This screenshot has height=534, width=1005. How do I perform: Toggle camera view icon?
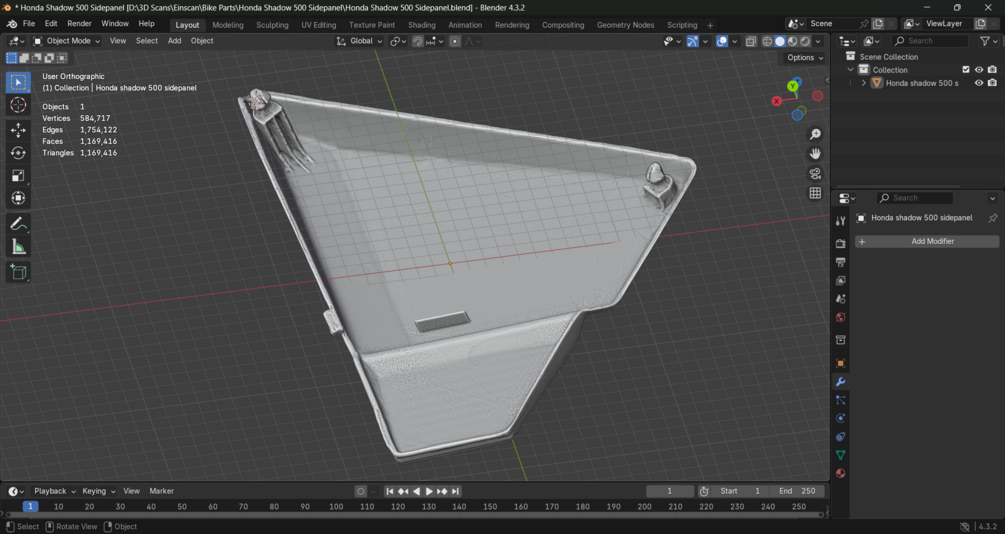click(815, 174)
